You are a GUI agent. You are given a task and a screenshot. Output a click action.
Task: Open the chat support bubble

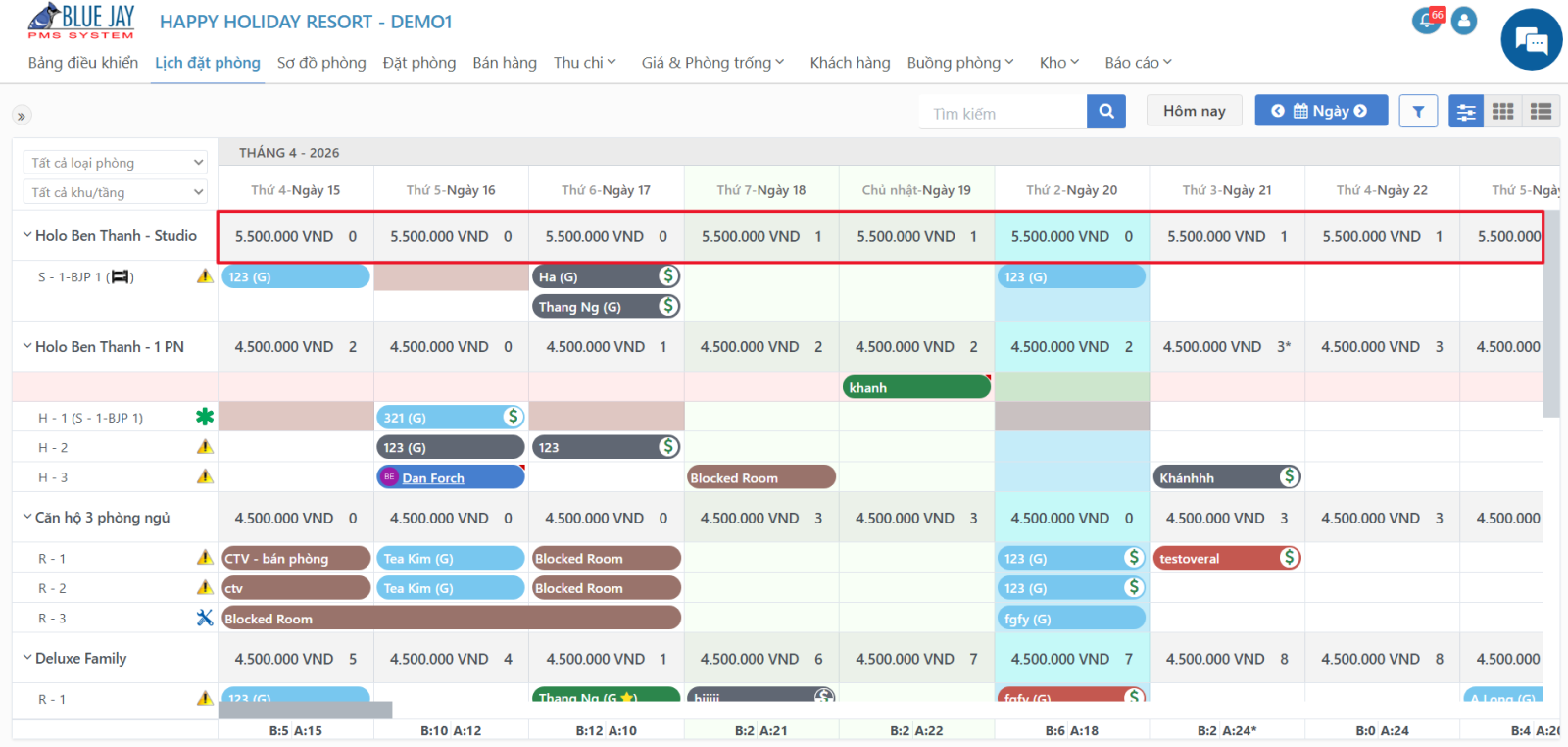1532,39
